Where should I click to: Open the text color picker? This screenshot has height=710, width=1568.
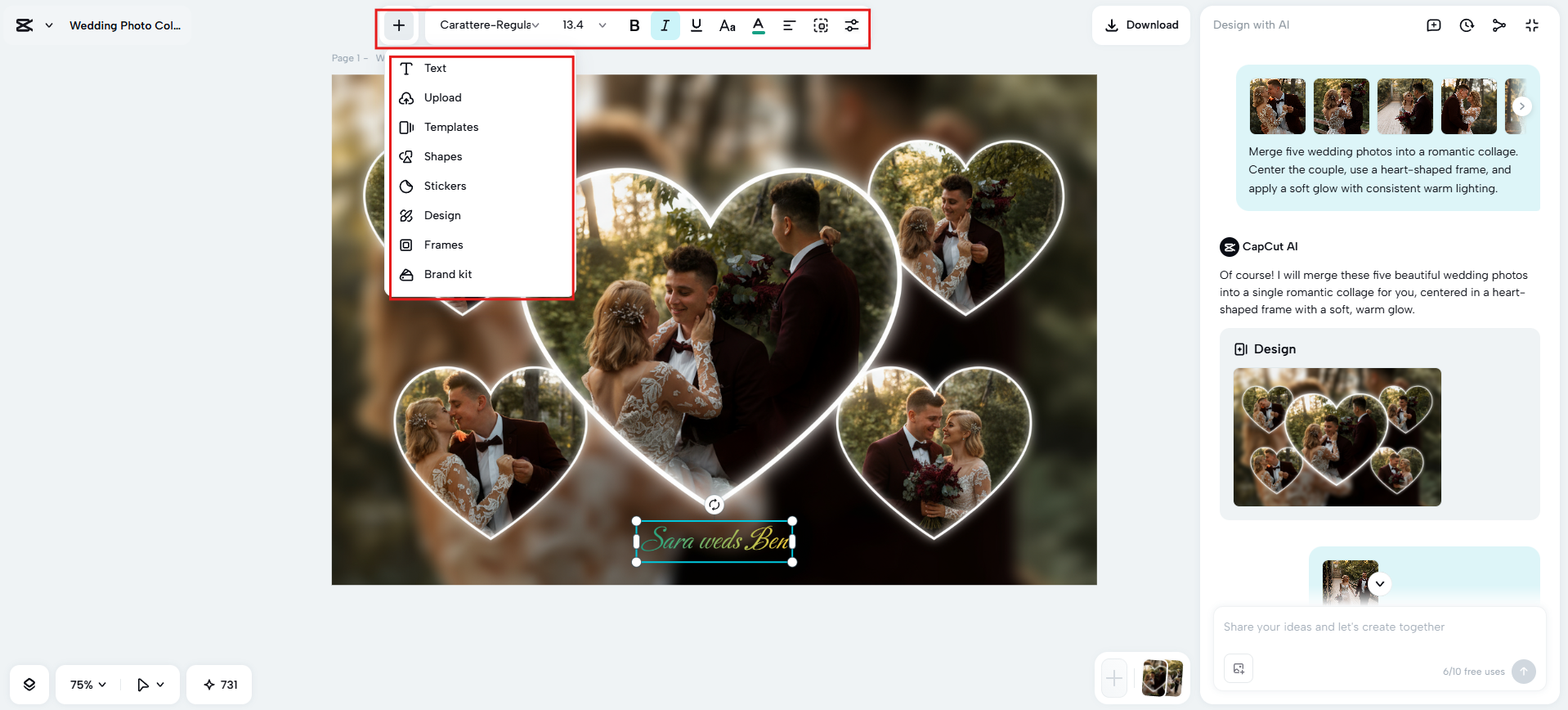pyautogui.click(x=758, y=25)
